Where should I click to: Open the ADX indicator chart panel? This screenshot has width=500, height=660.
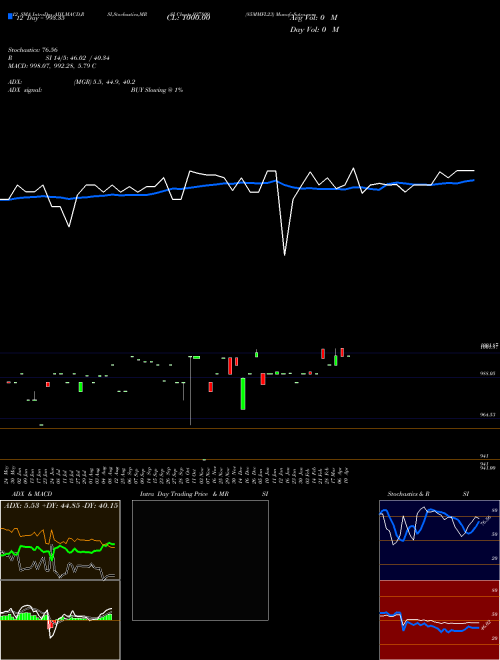tap(60, 540)
